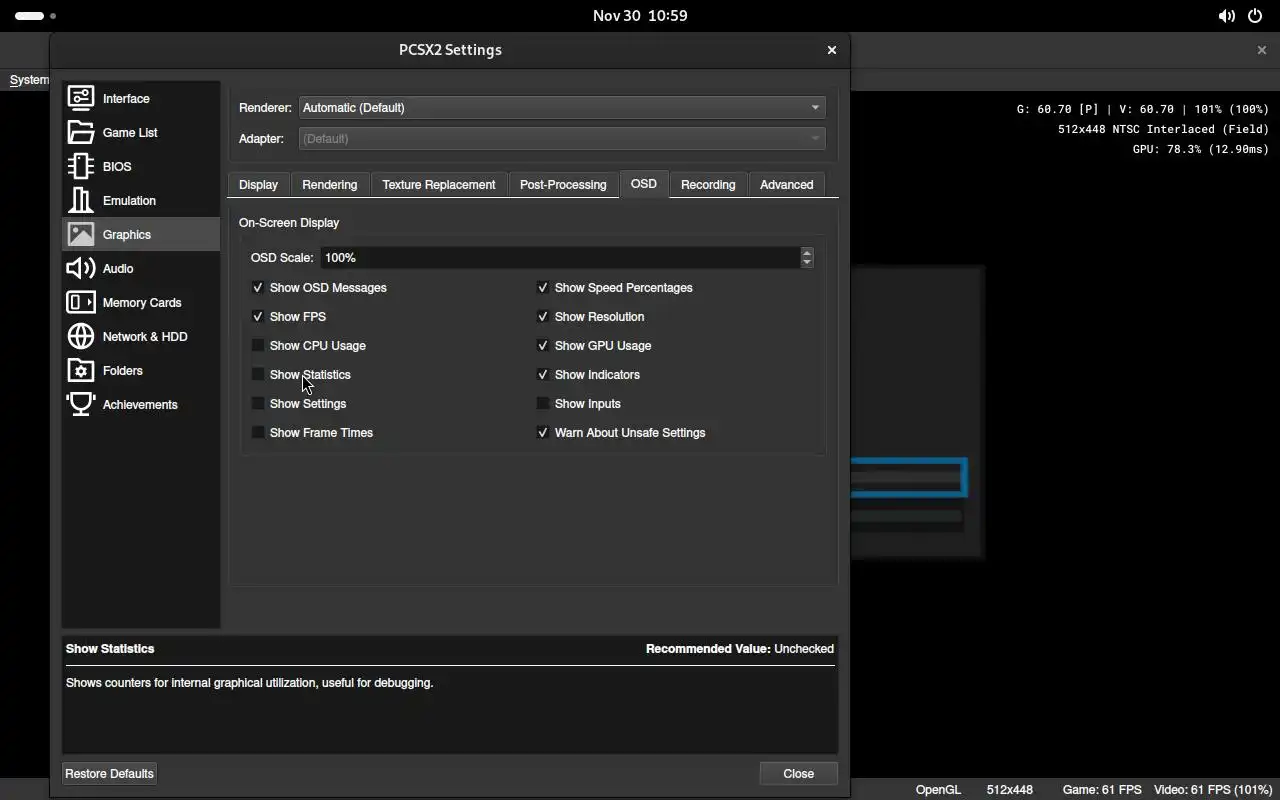Viewport: 1280px width, 800px height.
Task: Click the 512x448 status bar entry
Action: pos(1009,789)
